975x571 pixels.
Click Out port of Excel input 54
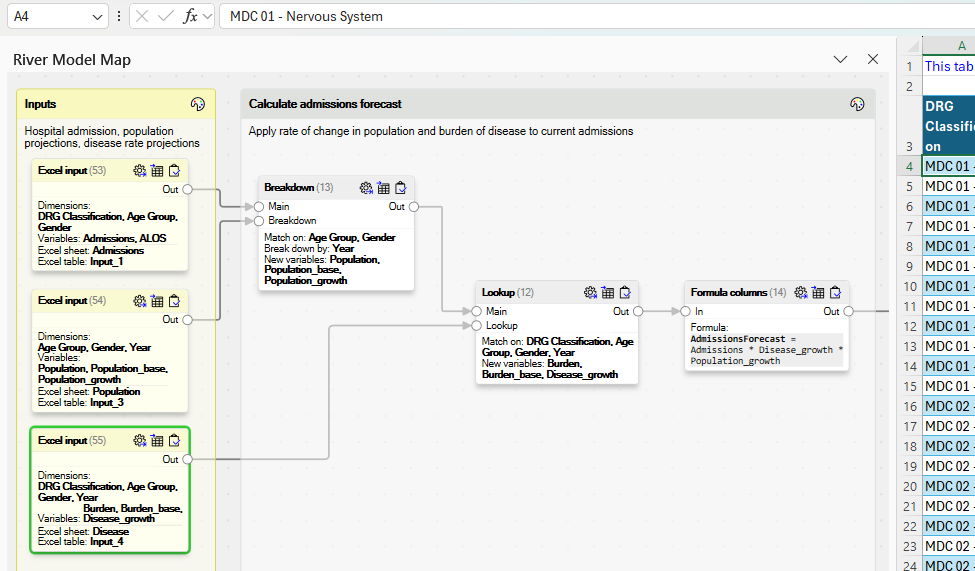tap(187, 320)
